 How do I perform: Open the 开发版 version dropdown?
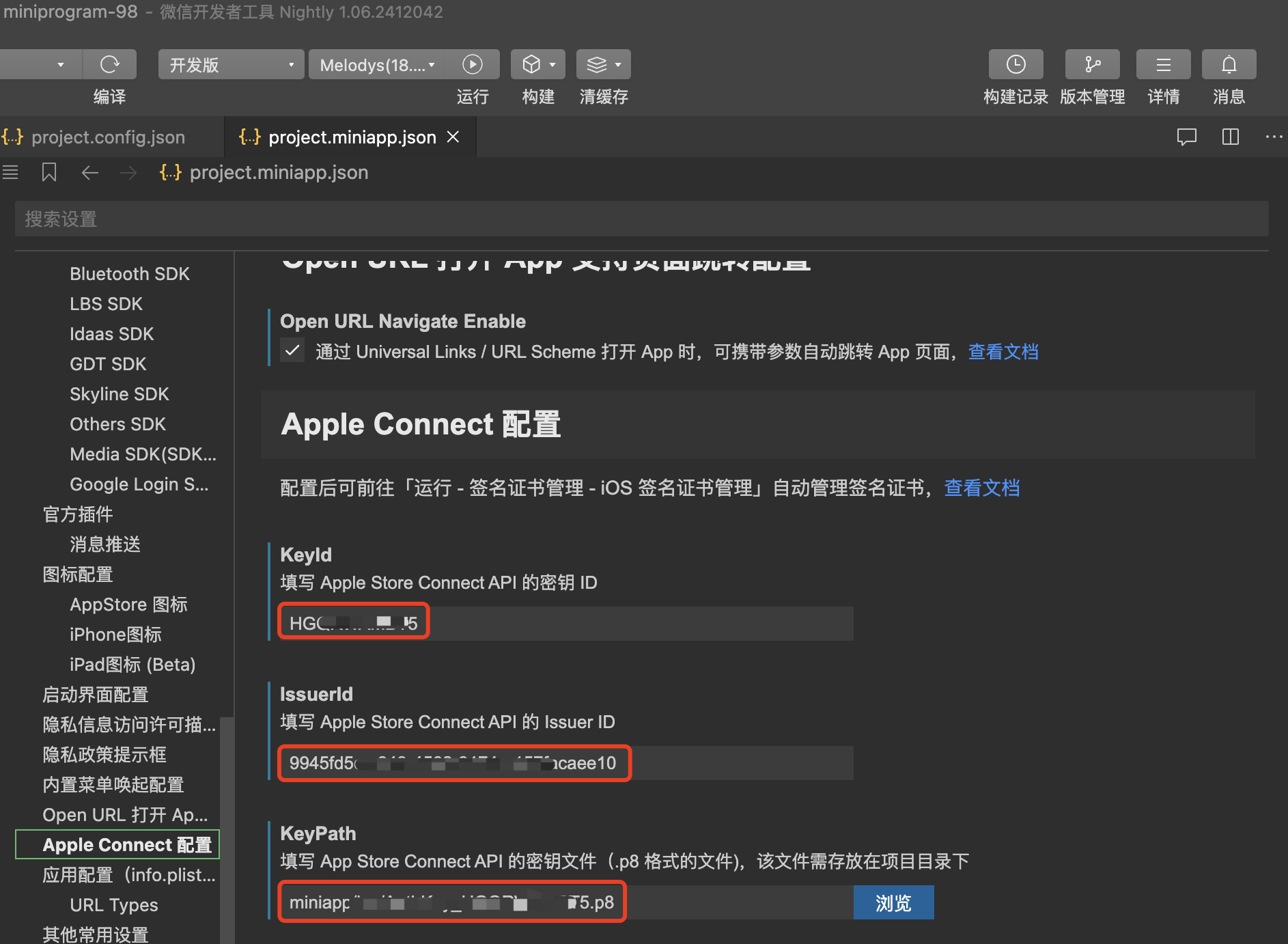click(x=231, y=64)
